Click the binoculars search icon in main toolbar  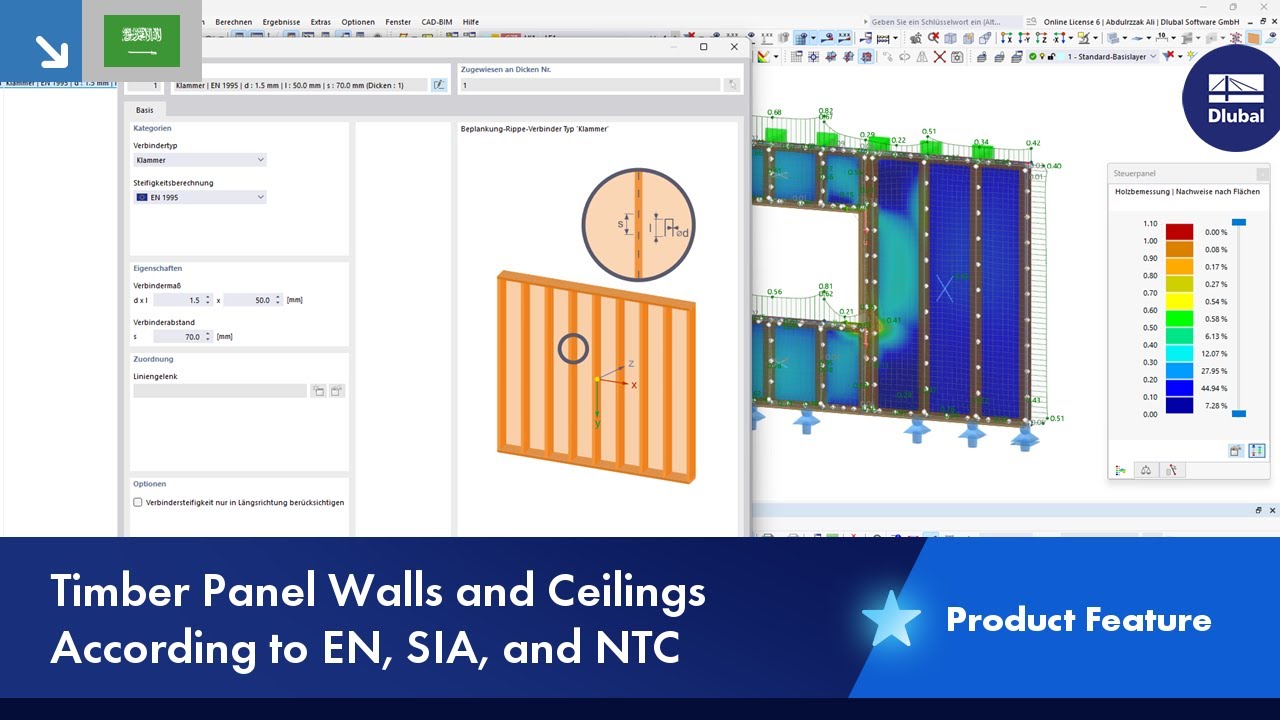coord(916,38)
